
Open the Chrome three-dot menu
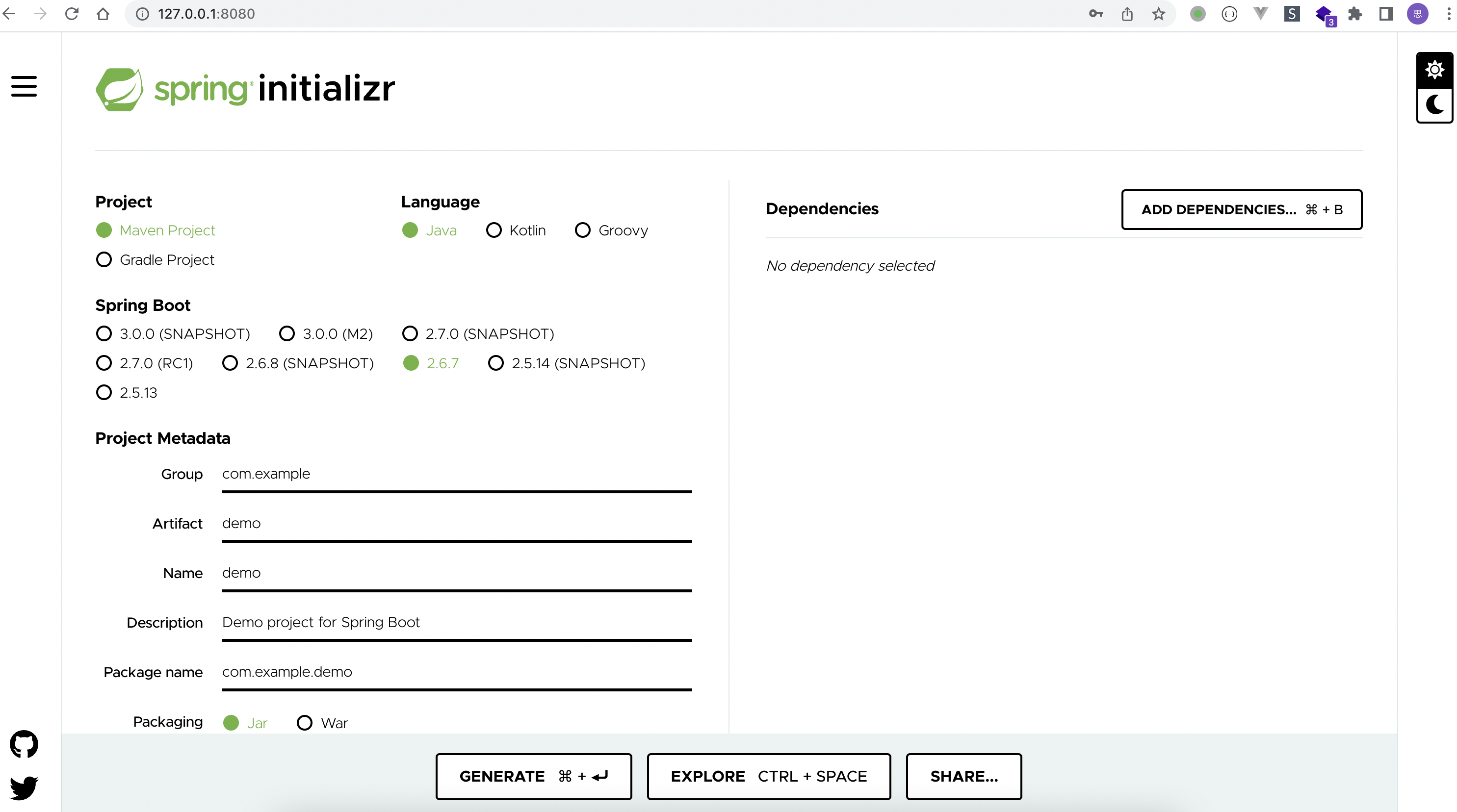tap(1449, 14)
